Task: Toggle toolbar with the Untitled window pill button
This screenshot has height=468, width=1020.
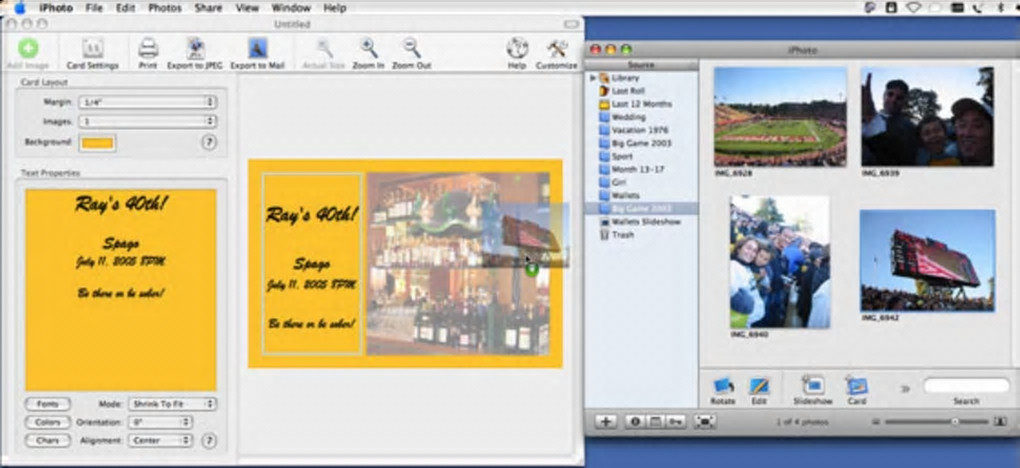Action: tap(571, 24)
